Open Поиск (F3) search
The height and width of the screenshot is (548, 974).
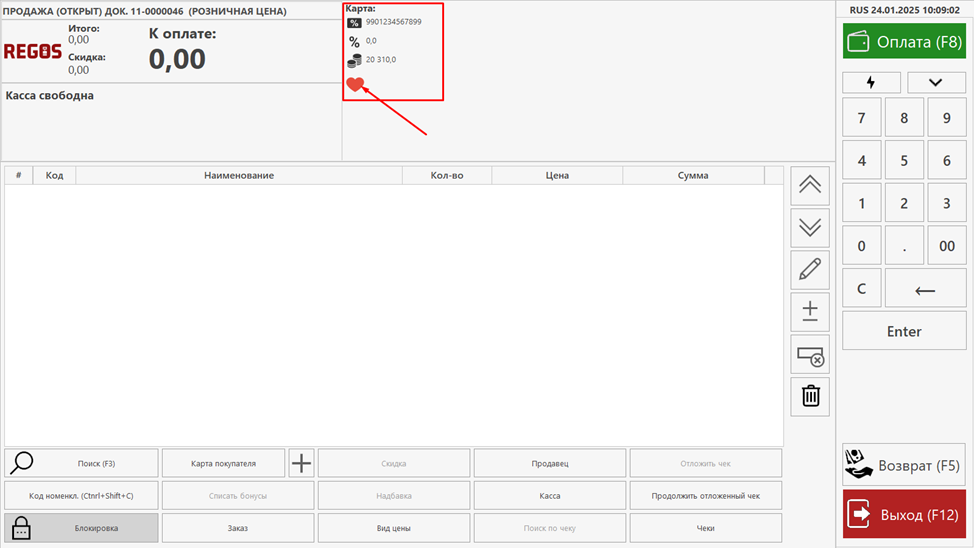(81, 463)
